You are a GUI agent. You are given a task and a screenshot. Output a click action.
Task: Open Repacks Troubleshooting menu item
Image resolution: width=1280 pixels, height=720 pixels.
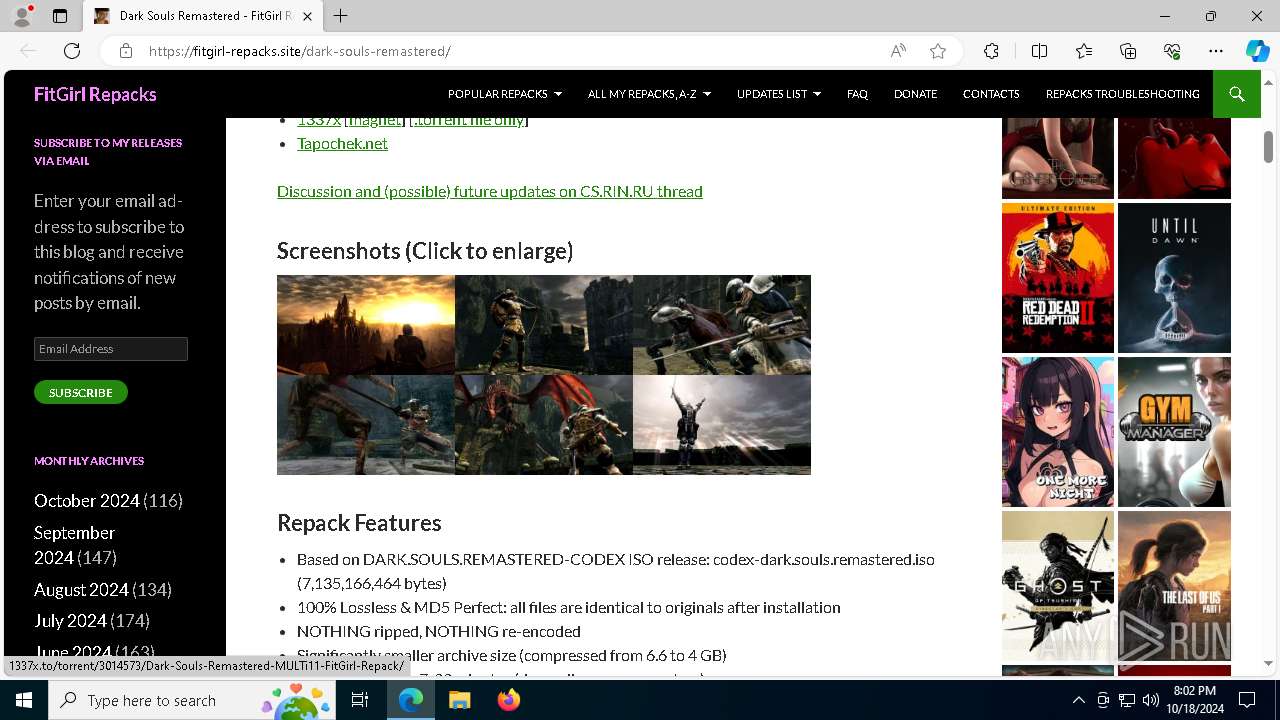coord(1122,94)
